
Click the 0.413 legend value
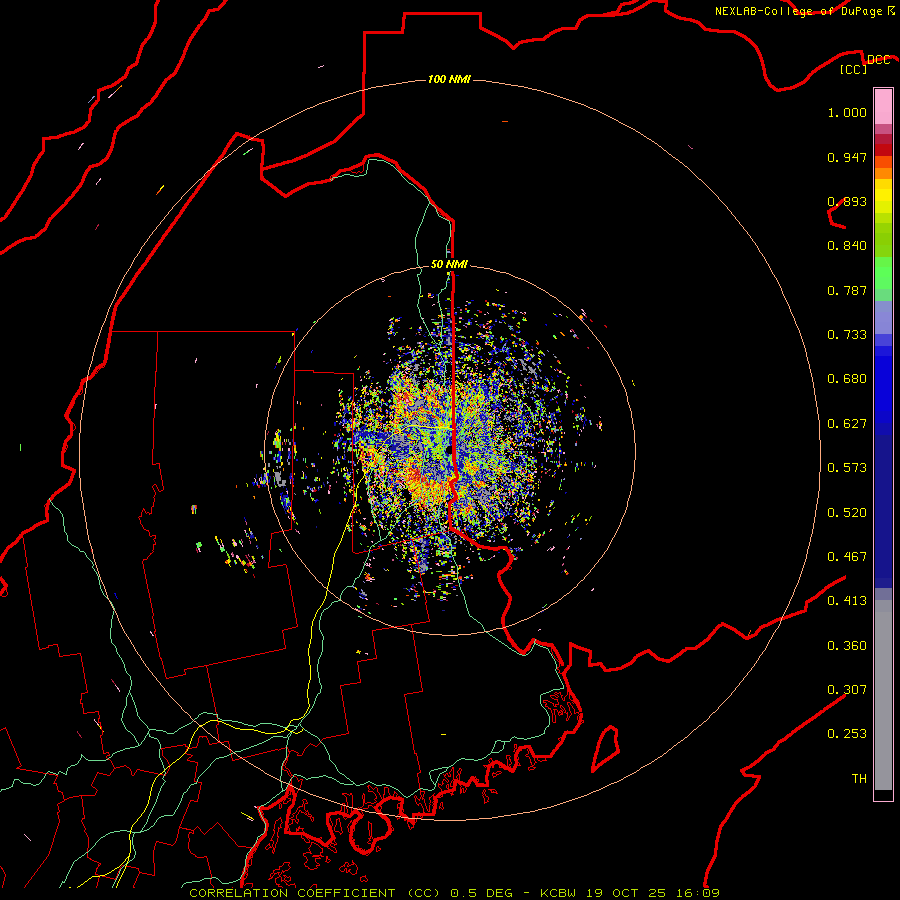847,601
